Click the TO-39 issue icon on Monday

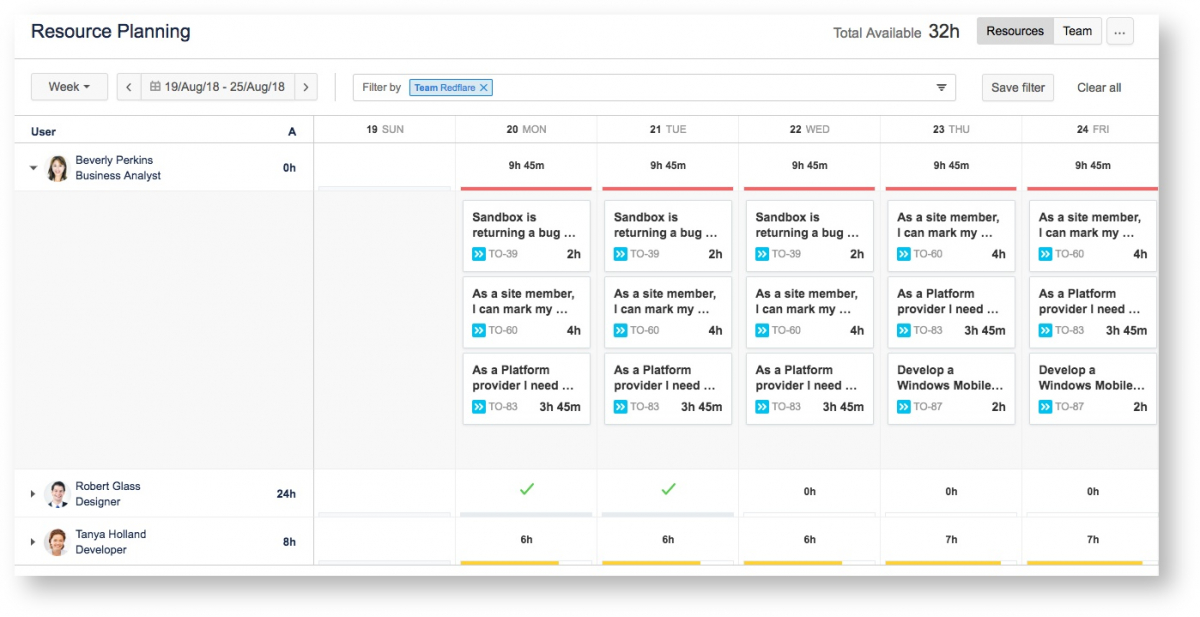point(479,254)
